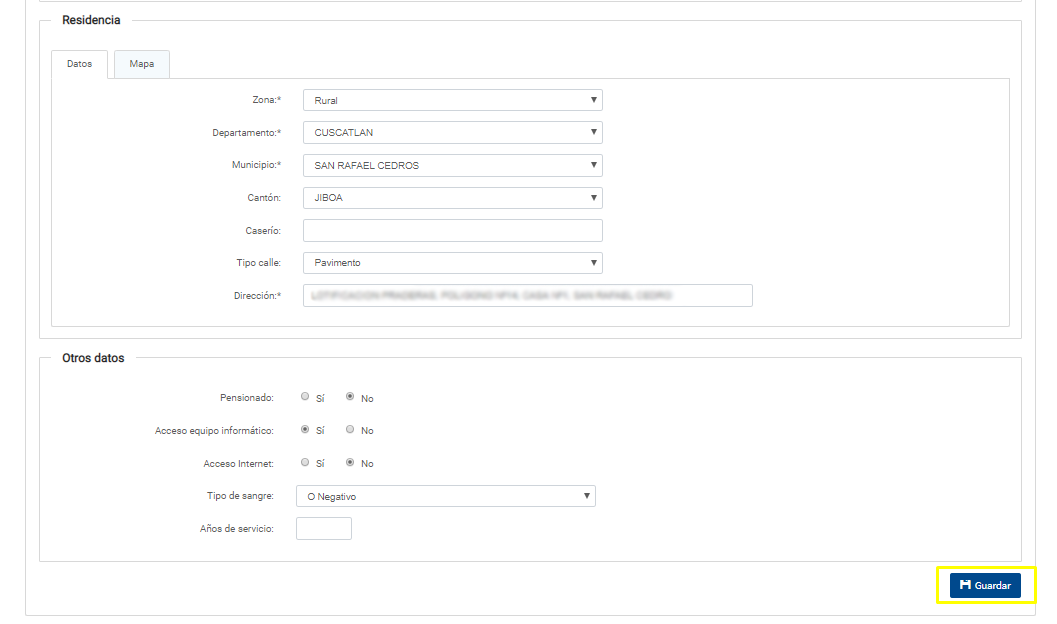Click the floppy disk save icon
The width and height of the screenshot is (1057, 624).
coord(965,585)
